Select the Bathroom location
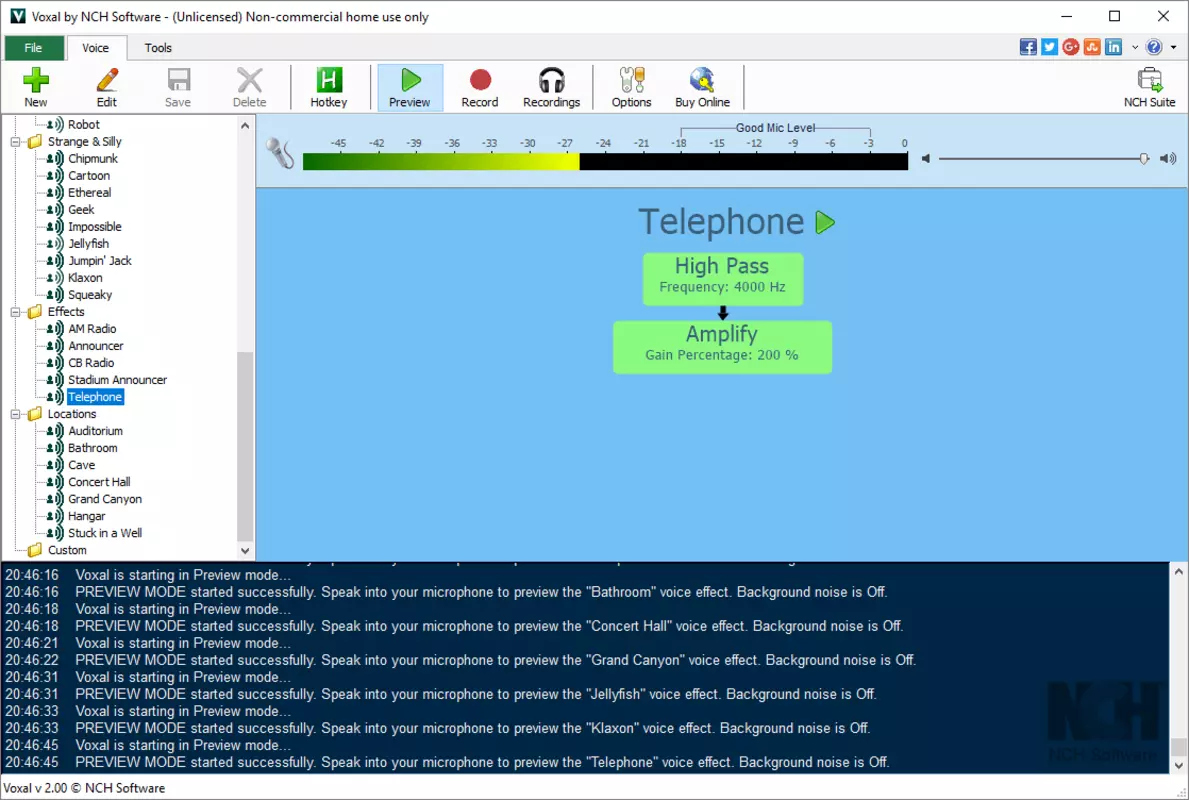1189x800 pixels. click(x=93, y=448)
